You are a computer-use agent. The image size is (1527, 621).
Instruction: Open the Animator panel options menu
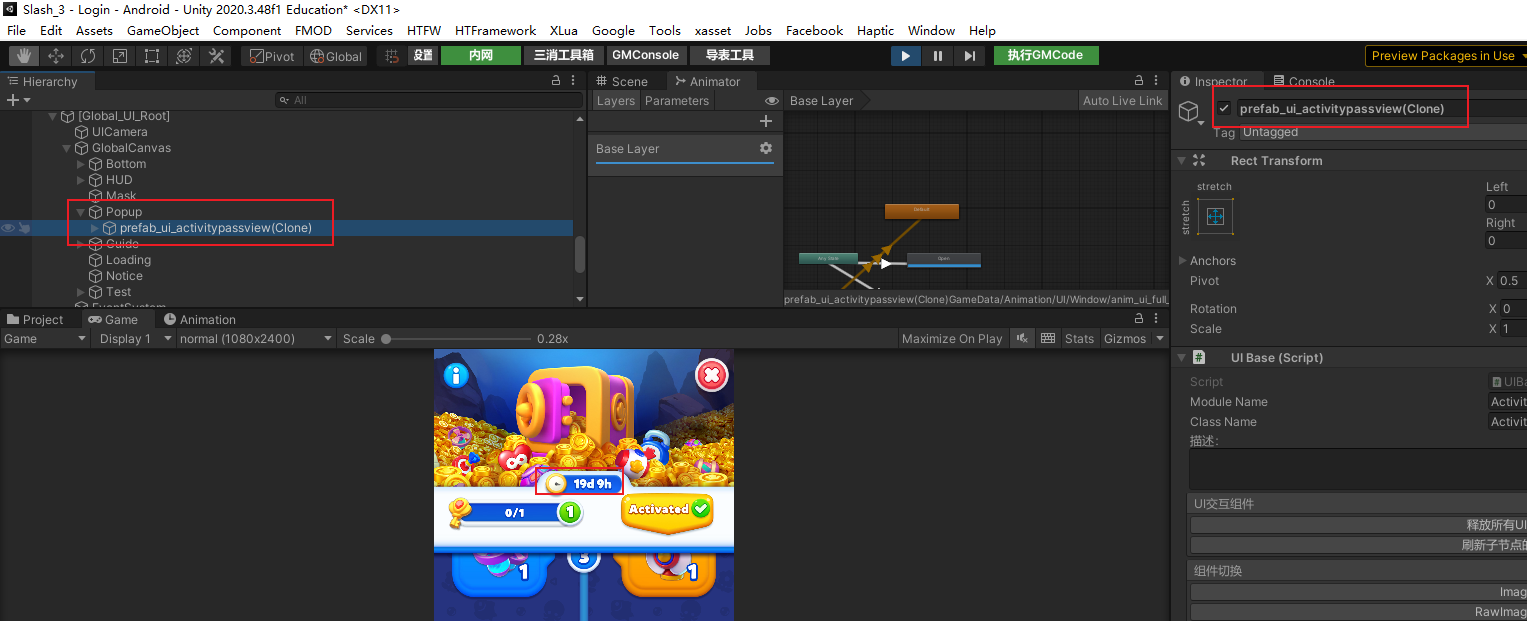click(x=1156, y=81)
